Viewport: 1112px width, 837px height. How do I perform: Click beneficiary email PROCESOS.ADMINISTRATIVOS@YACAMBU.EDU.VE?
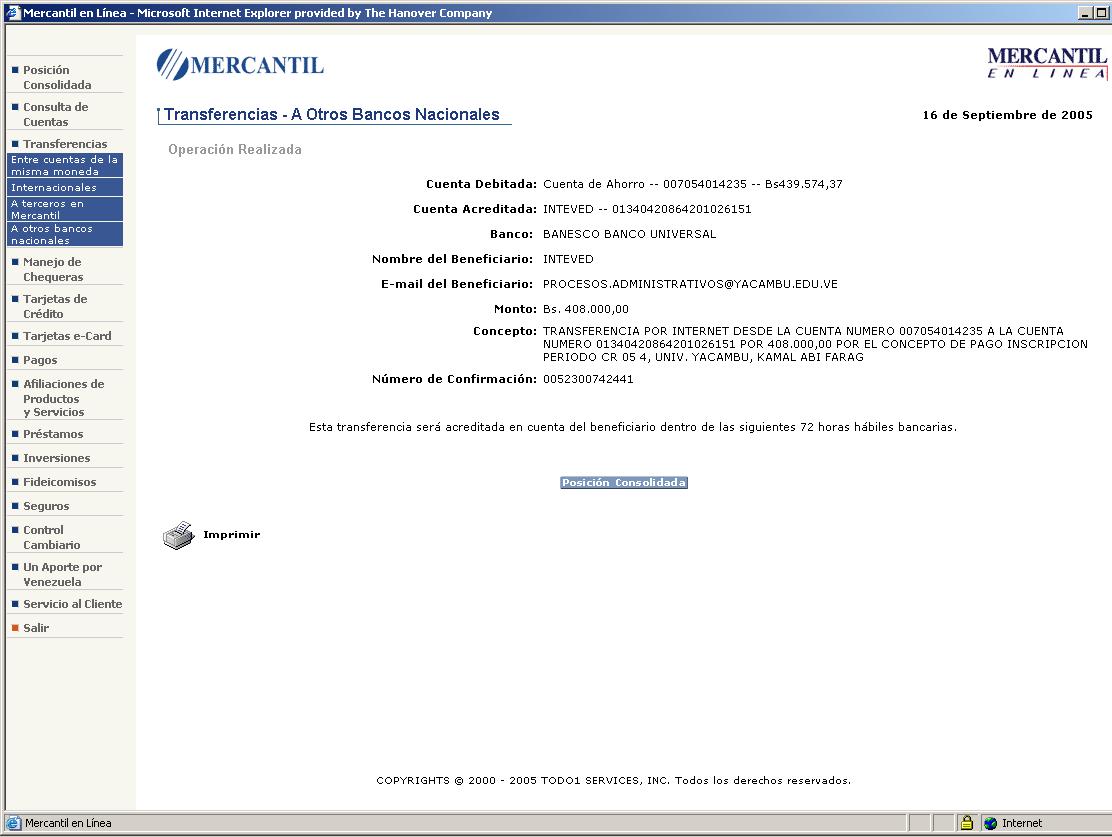pyautogui.click(x=690, y=284)
